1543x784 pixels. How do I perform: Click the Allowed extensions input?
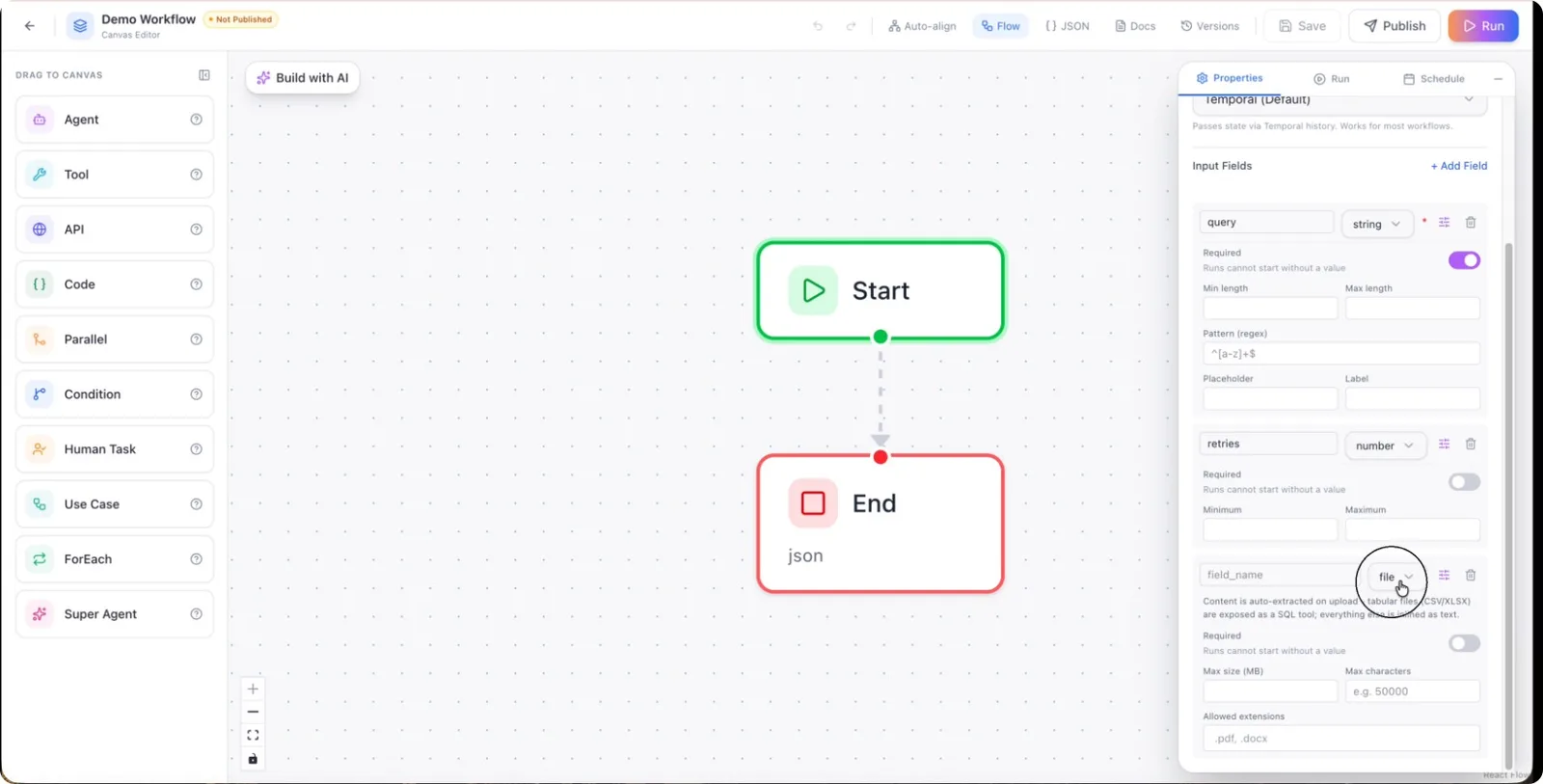pos(1341,739)
